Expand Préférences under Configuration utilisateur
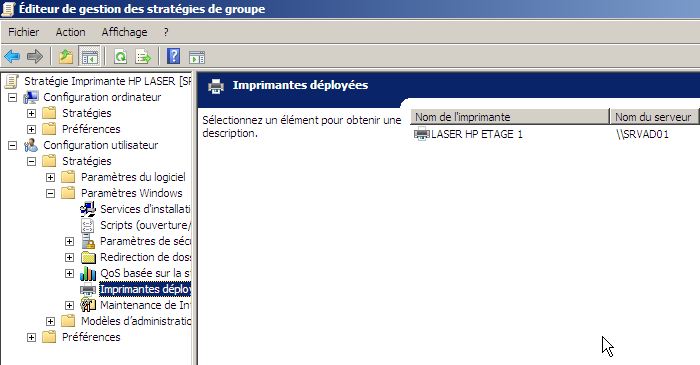This screenshot has width=700, height=365. pyautogui.click(x=31, y=337)
